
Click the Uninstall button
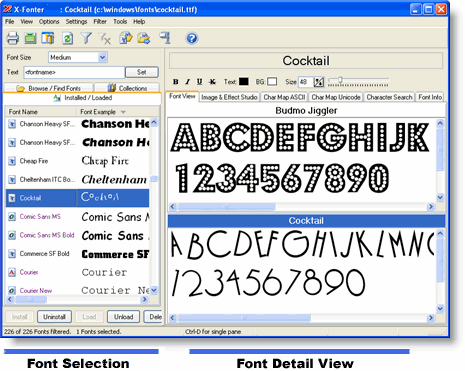[x=54, y=317]
